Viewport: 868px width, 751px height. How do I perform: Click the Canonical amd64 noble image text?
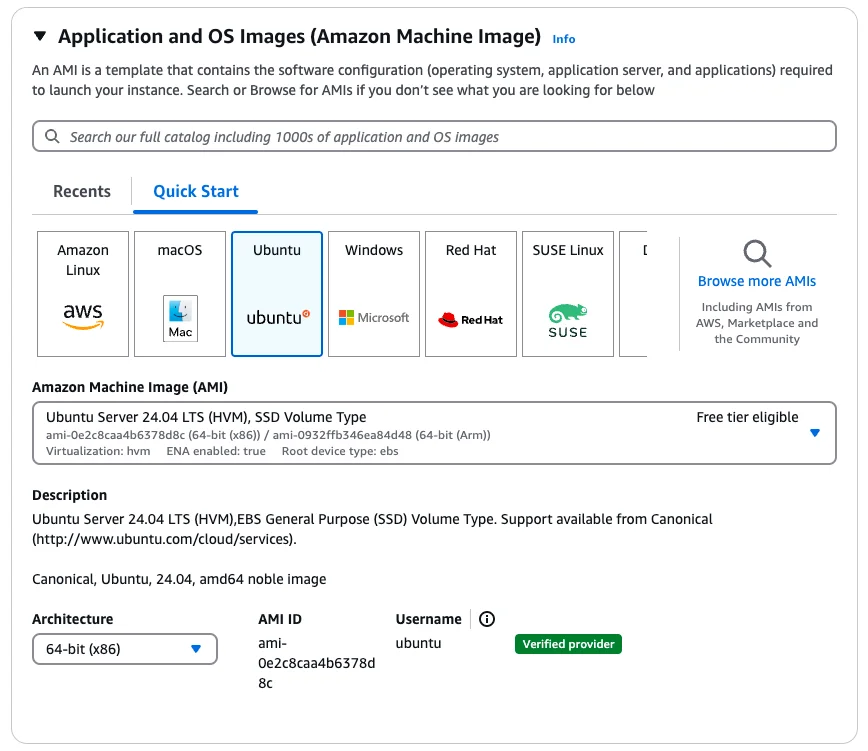point(179,579)
